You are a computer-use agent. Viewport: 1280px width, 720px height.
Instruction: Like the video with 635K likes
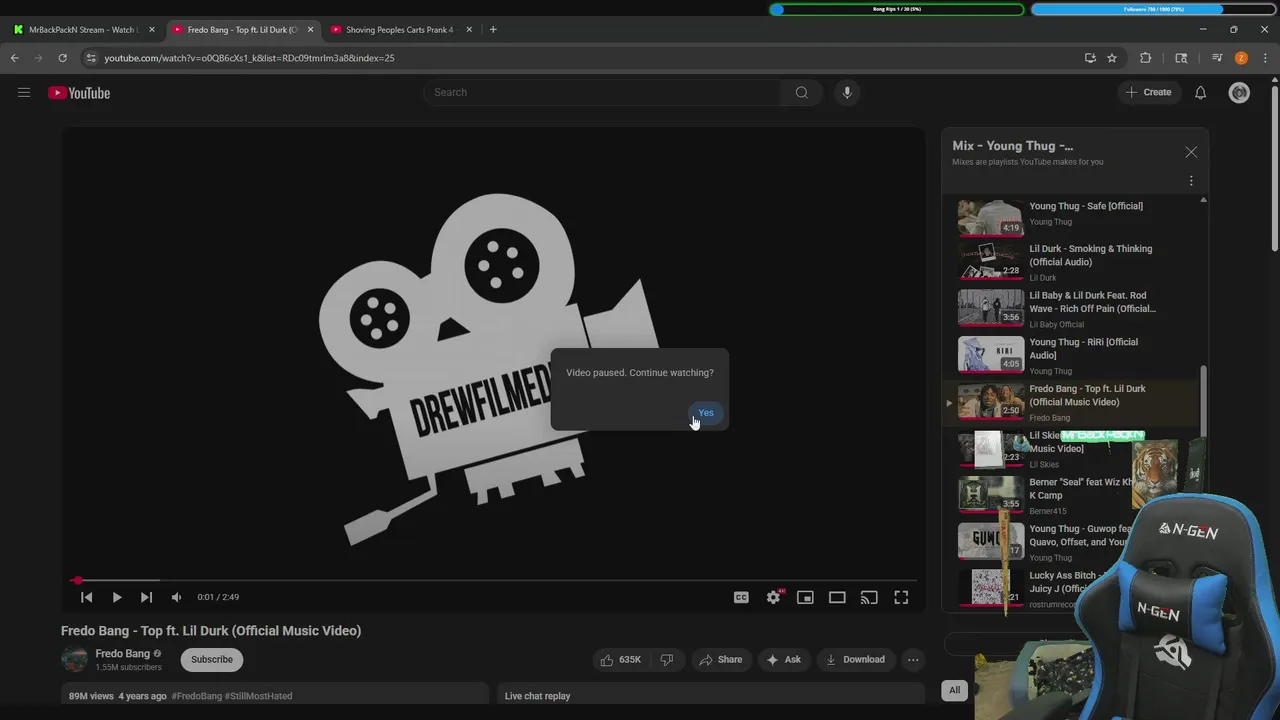pyautogui.click(x=620, y=659)
